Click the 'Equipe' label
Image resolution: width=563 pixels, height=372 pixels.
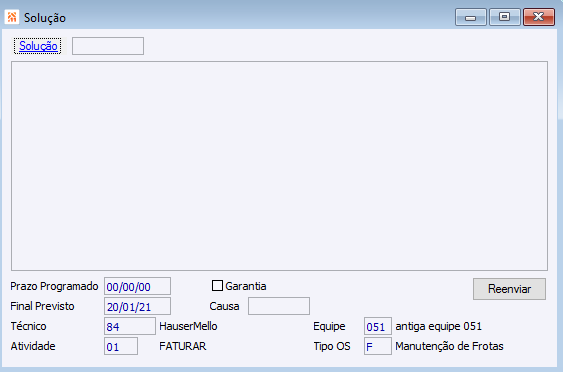click(329, 326)
